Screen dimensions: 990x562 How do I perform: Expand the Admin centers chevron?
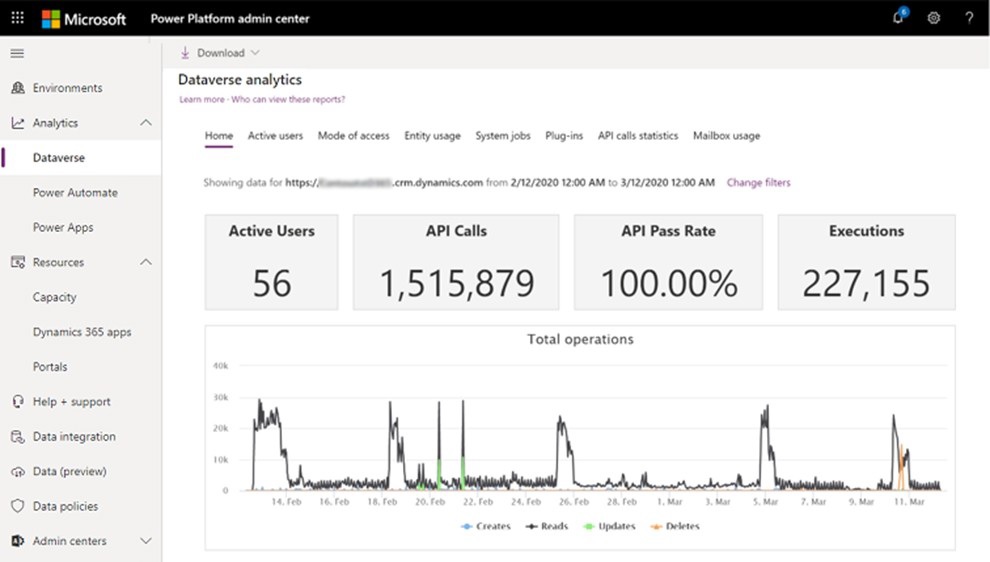pos(146,541)
